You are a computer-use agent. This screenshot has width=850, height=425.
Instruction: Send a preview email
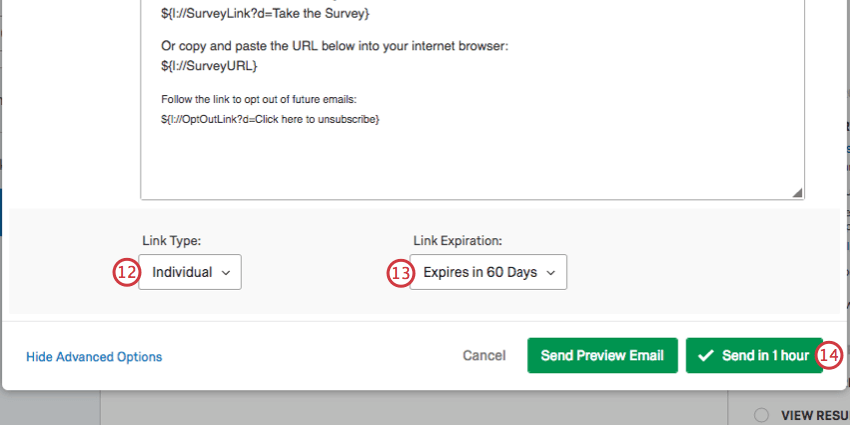(x=602, y=356)
